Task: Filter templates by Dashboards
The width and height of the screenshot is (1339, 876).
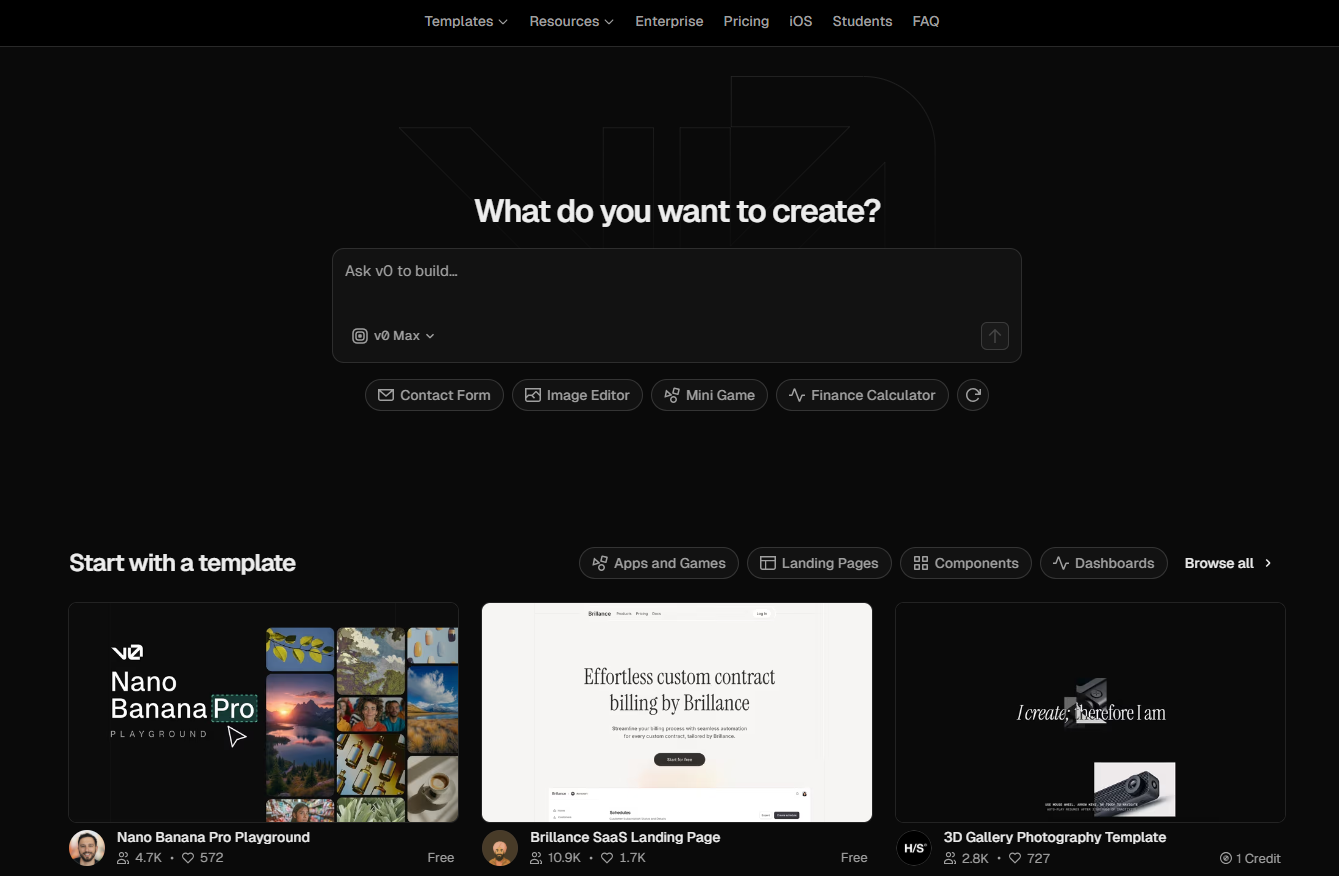Action: [x=1104, y=563]
